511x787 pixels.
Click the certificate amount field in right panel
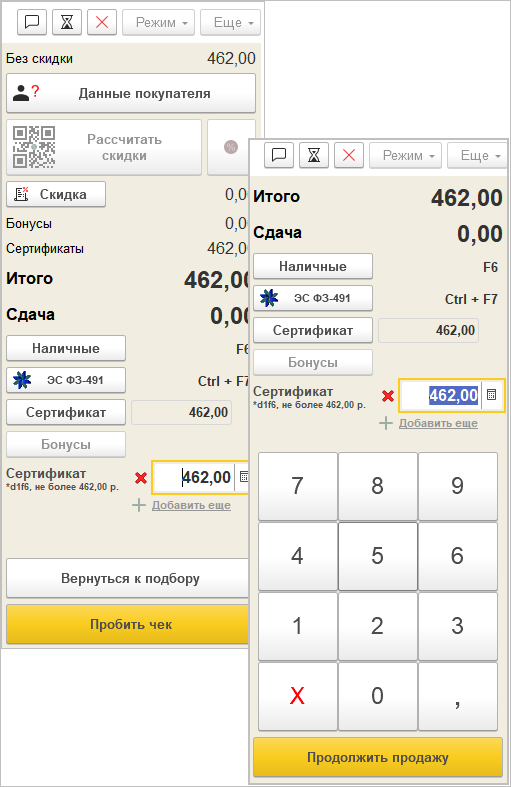tap(442, 395)
